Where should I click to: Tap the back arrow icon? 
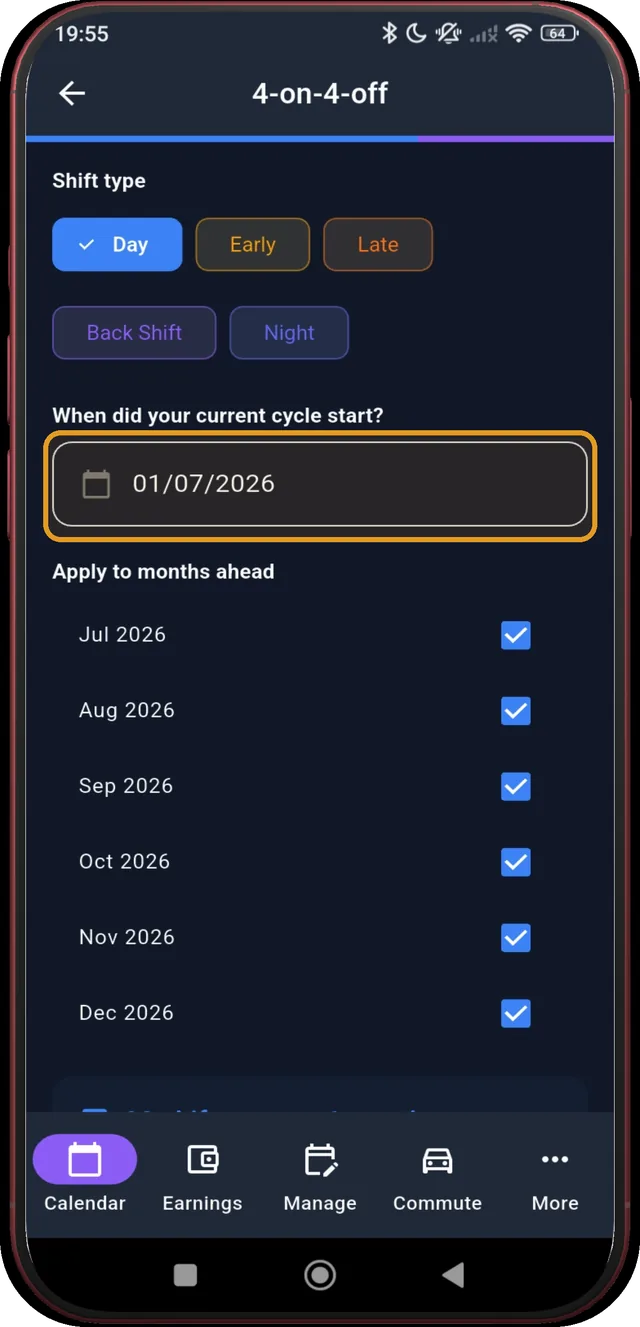[72, 93]
